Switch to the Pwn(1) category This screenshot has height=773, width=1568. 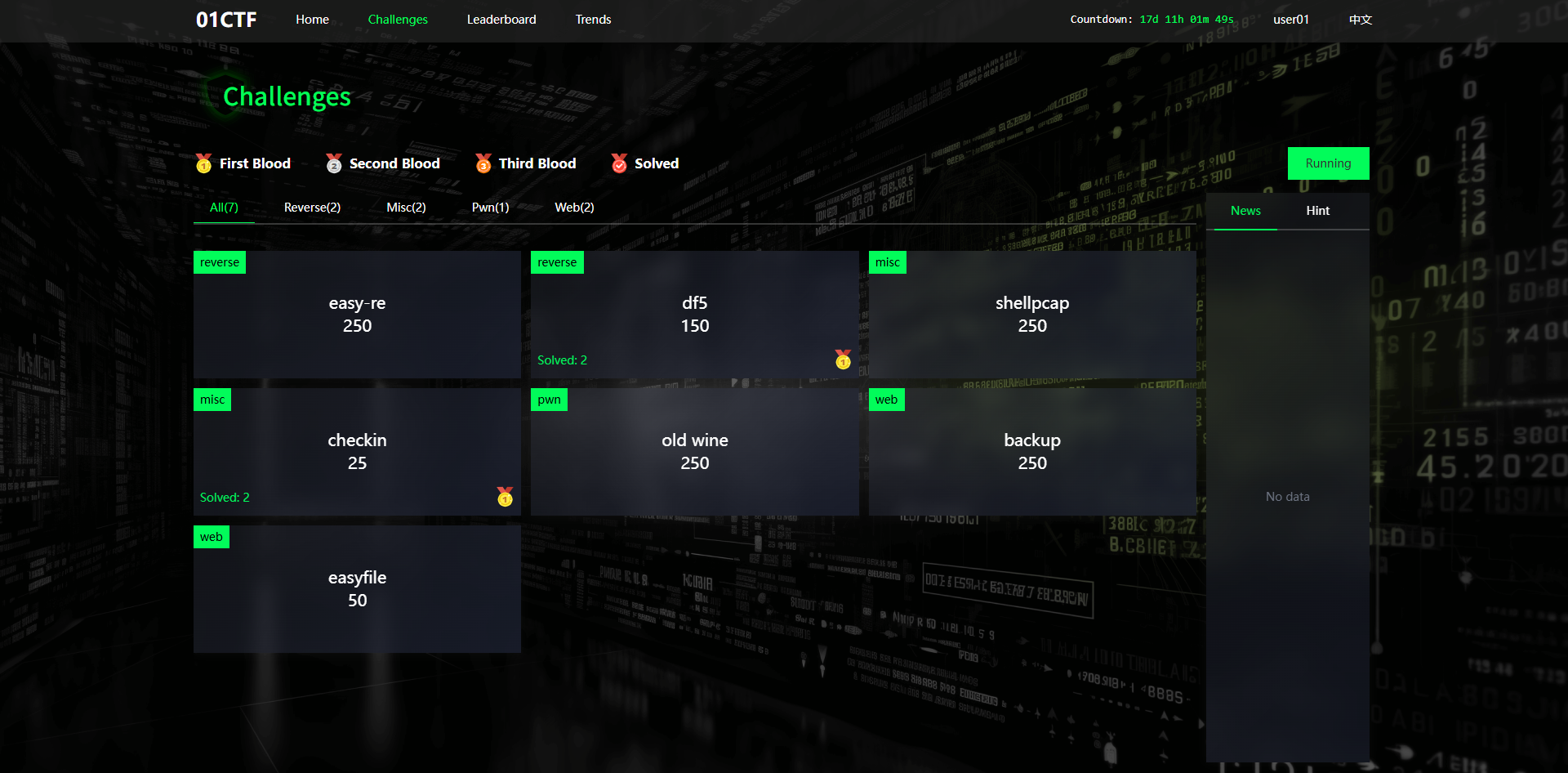pyautogui.click(x=489, y=207)
